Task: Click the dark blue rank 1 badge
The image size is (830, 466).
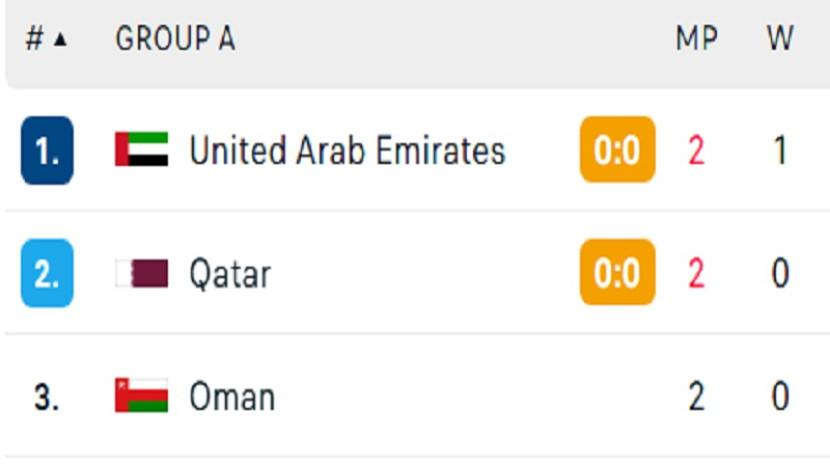Action: pyautogui.click(x=47, y=151)
